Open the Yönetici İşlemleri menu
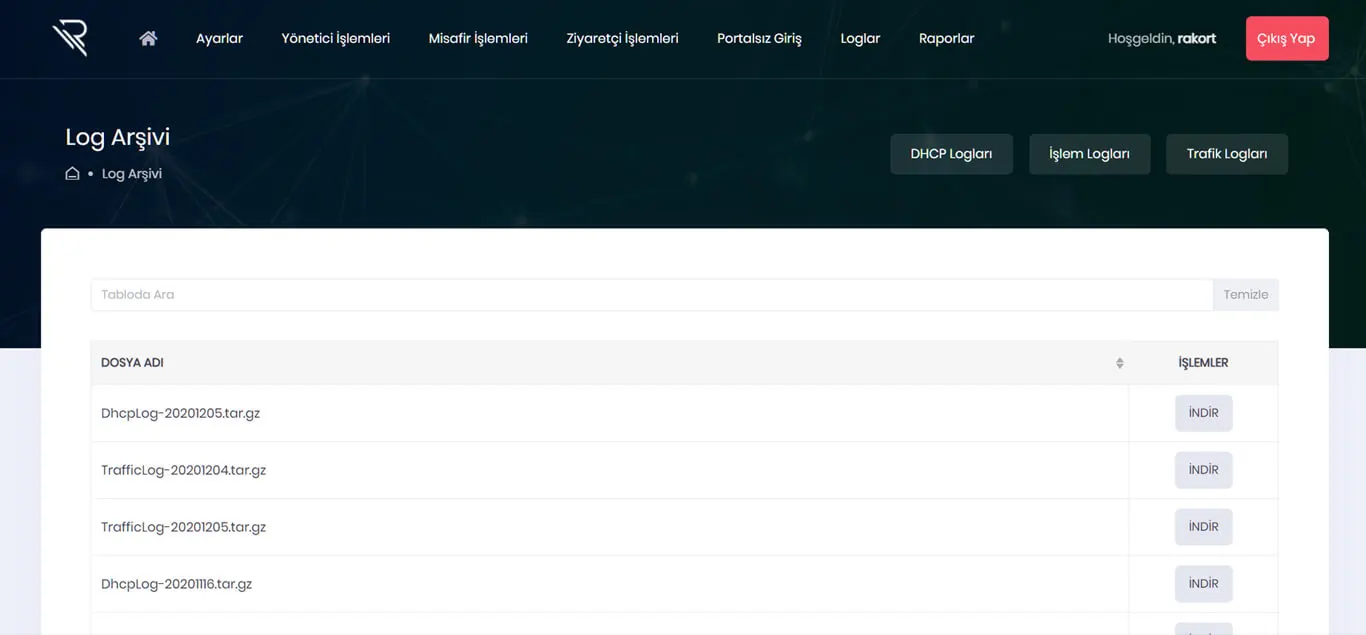Viewport: 1366px width, 635px height. click(x=335, y=38)
